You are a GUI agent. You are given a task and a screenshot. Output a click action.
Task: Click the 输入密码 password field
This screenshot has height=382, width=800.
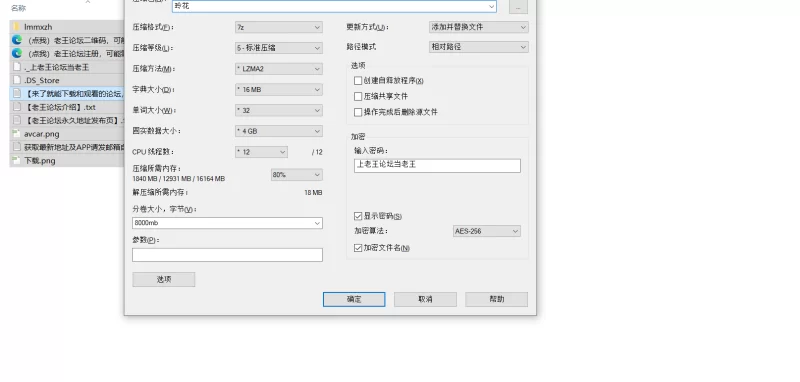pyautogui.click(x=437, y=166)
